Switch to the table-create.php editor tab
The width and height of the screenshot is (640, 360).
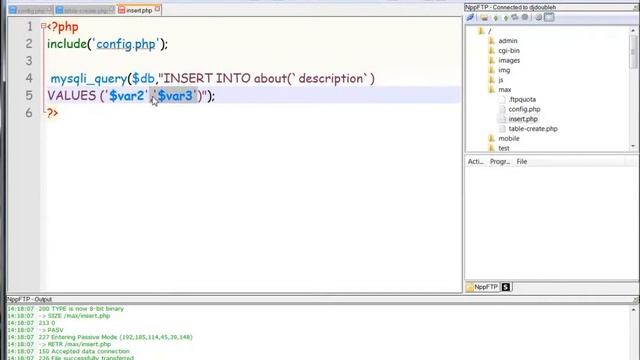coord(85,10)
